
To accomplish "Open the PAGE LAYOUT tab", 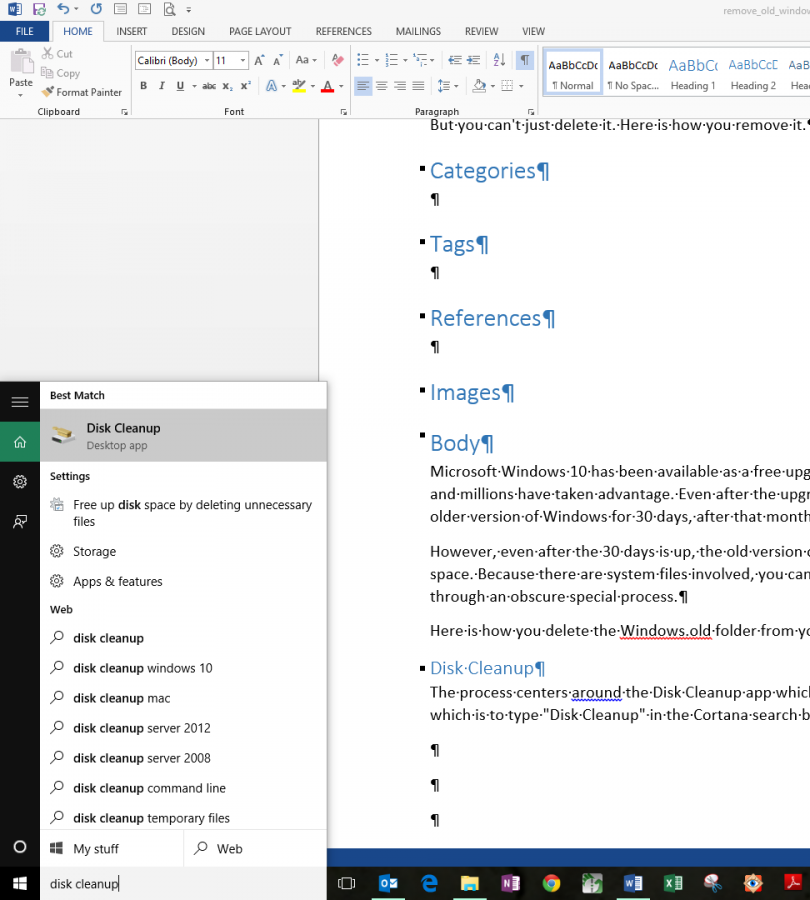I will pos(259,31).
